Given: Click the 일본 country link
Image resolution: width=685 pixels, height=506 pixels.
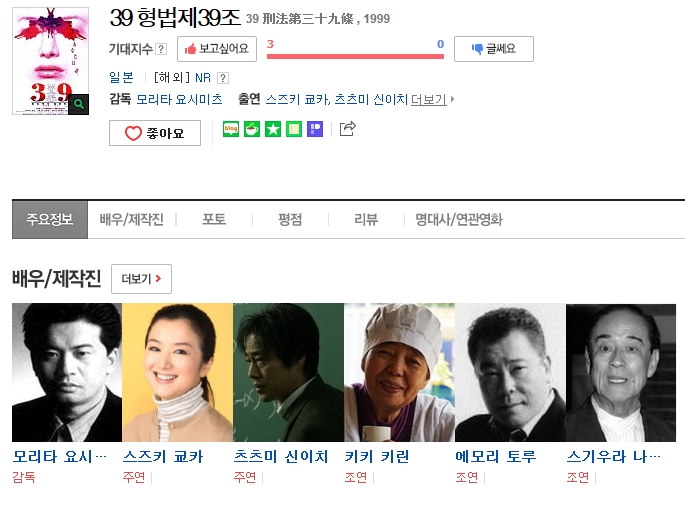Looking at the screenshot, I should tap(121, 78).
